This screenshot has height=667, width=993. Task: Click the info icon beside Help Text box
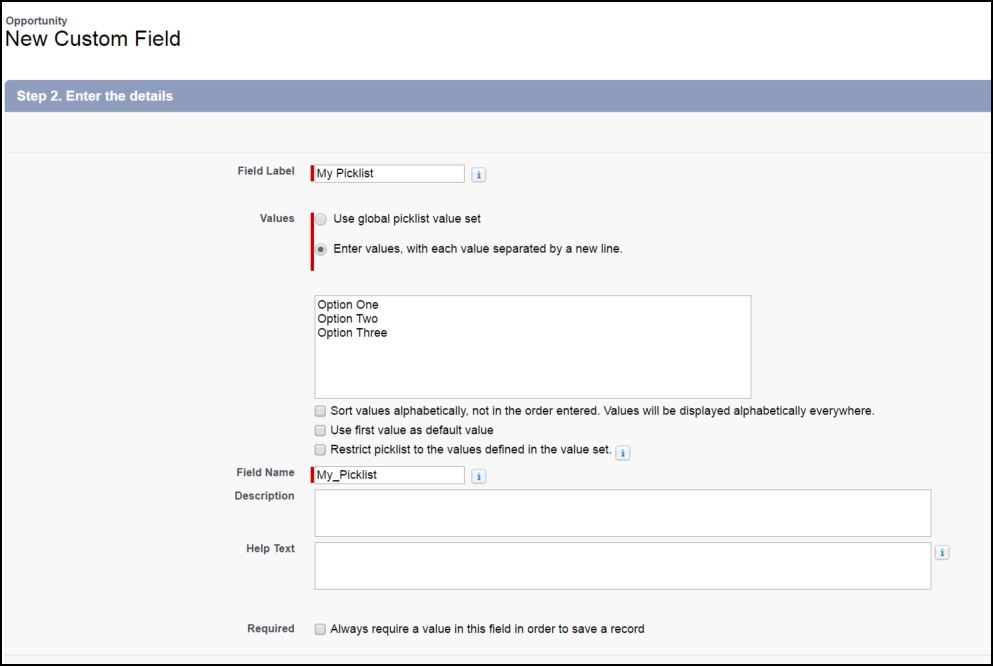click(943, 552)
